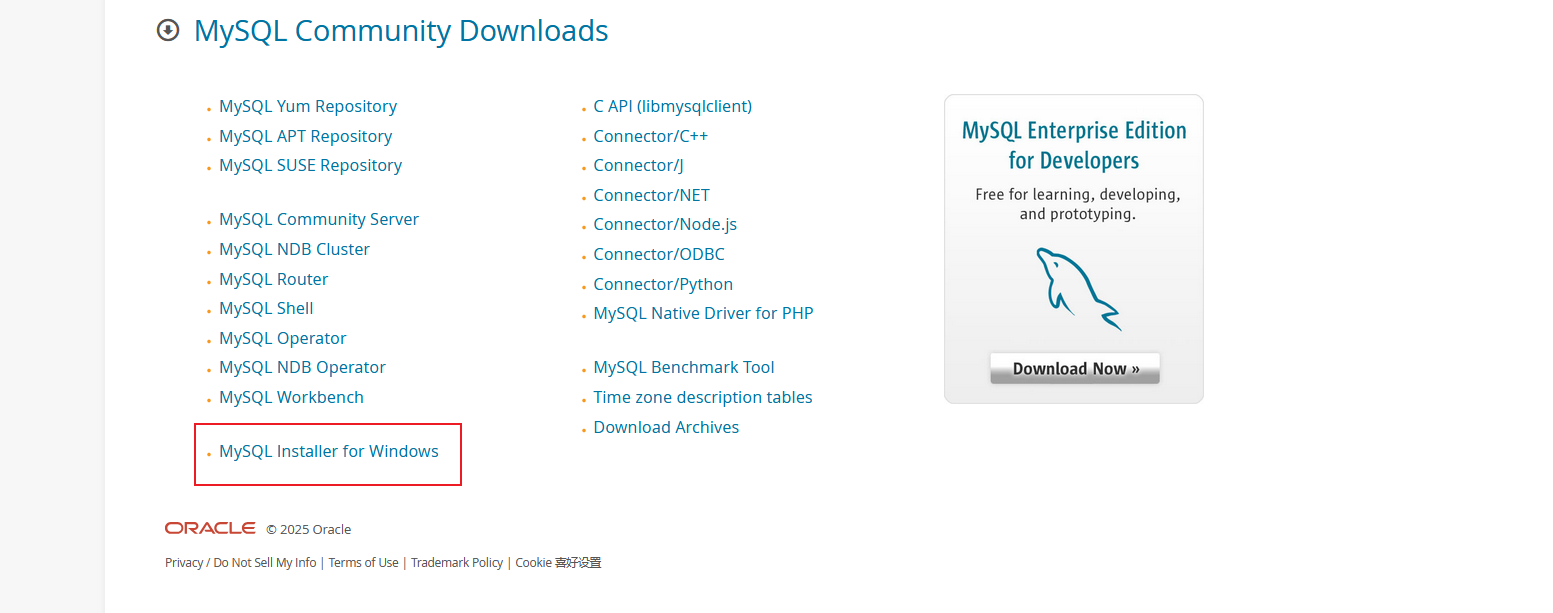Click MySQL Enterprise Edition for Developers title
Screen dimensions: 1553x613
(1074, 145)
